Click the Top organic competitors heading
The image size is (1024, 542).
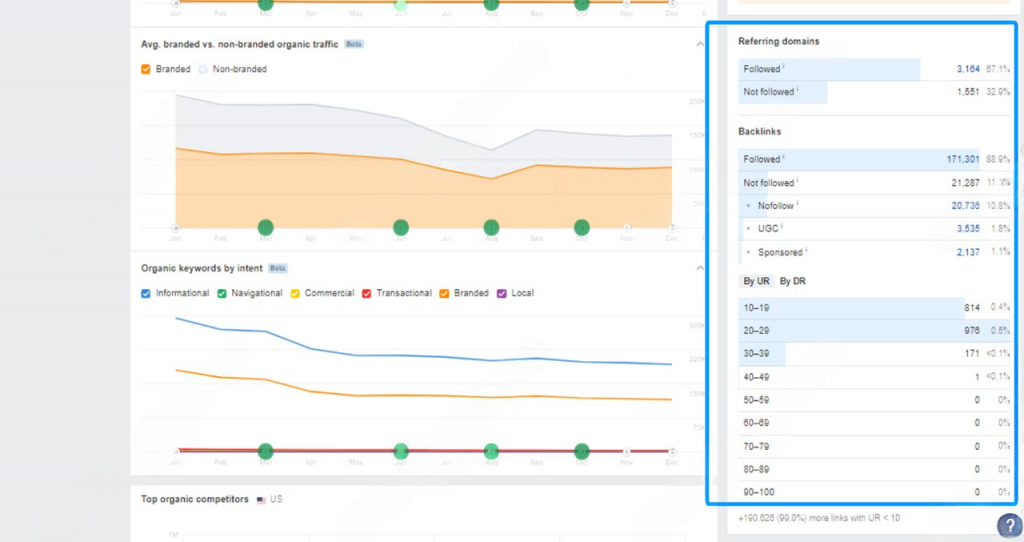195,500
